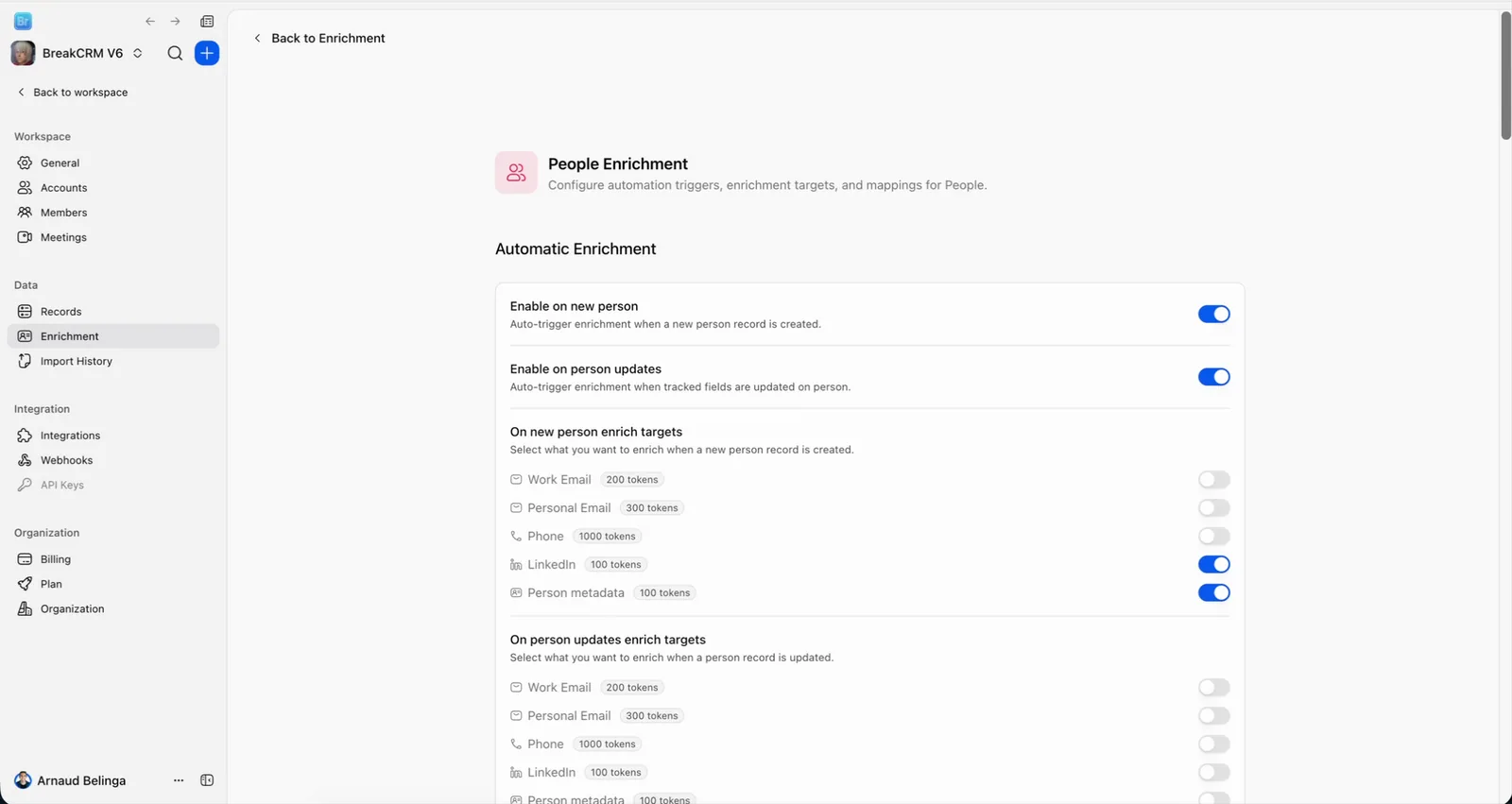The width and height of the screenshot is (1512, 804).
Task: Open Import History
Action: [x=113, y=361]
